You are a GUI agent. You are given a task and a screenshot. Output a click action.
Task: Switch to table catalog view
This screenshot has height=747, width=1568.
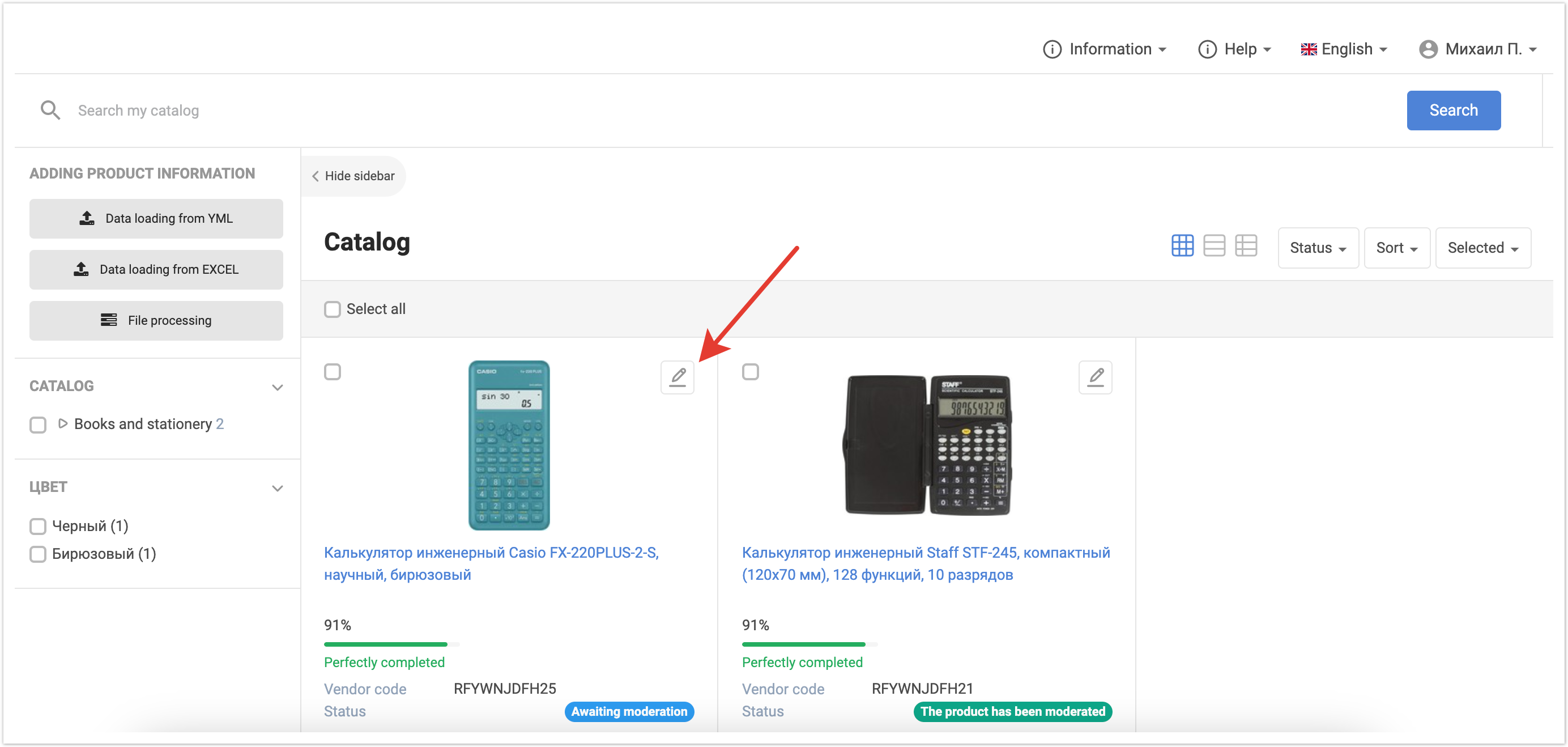pyautogui.click(x=1245, y=246)
